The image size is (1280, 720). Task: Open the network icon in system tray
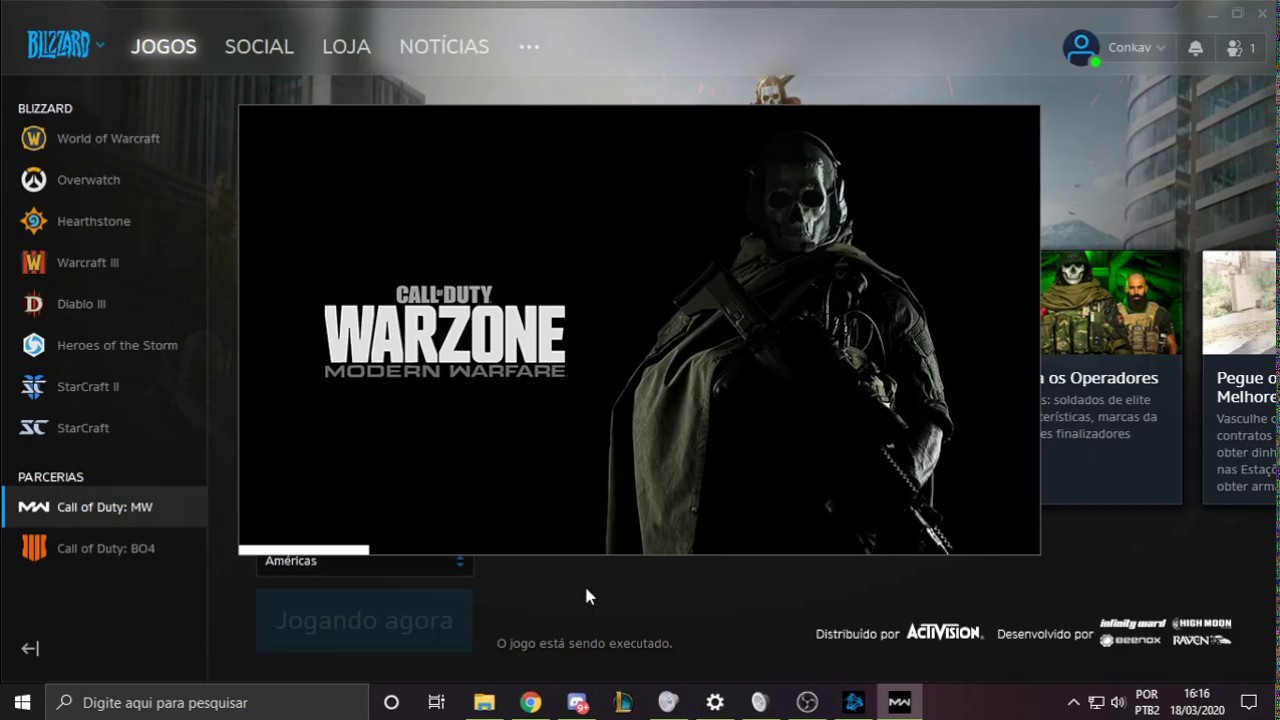point(1096,702)
